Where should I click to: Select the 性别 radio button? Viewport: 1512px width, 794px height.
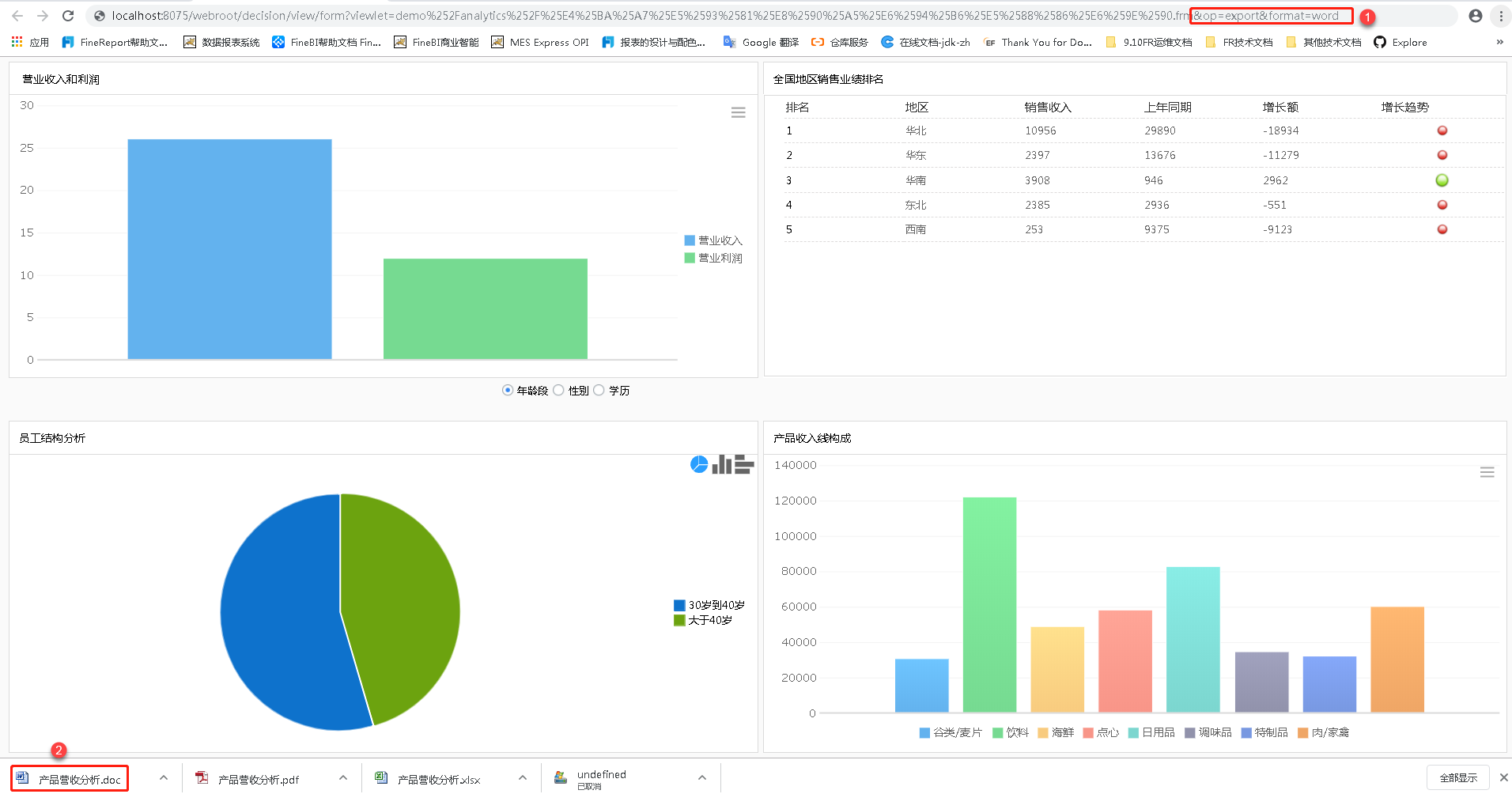click(x=558, y=390)
